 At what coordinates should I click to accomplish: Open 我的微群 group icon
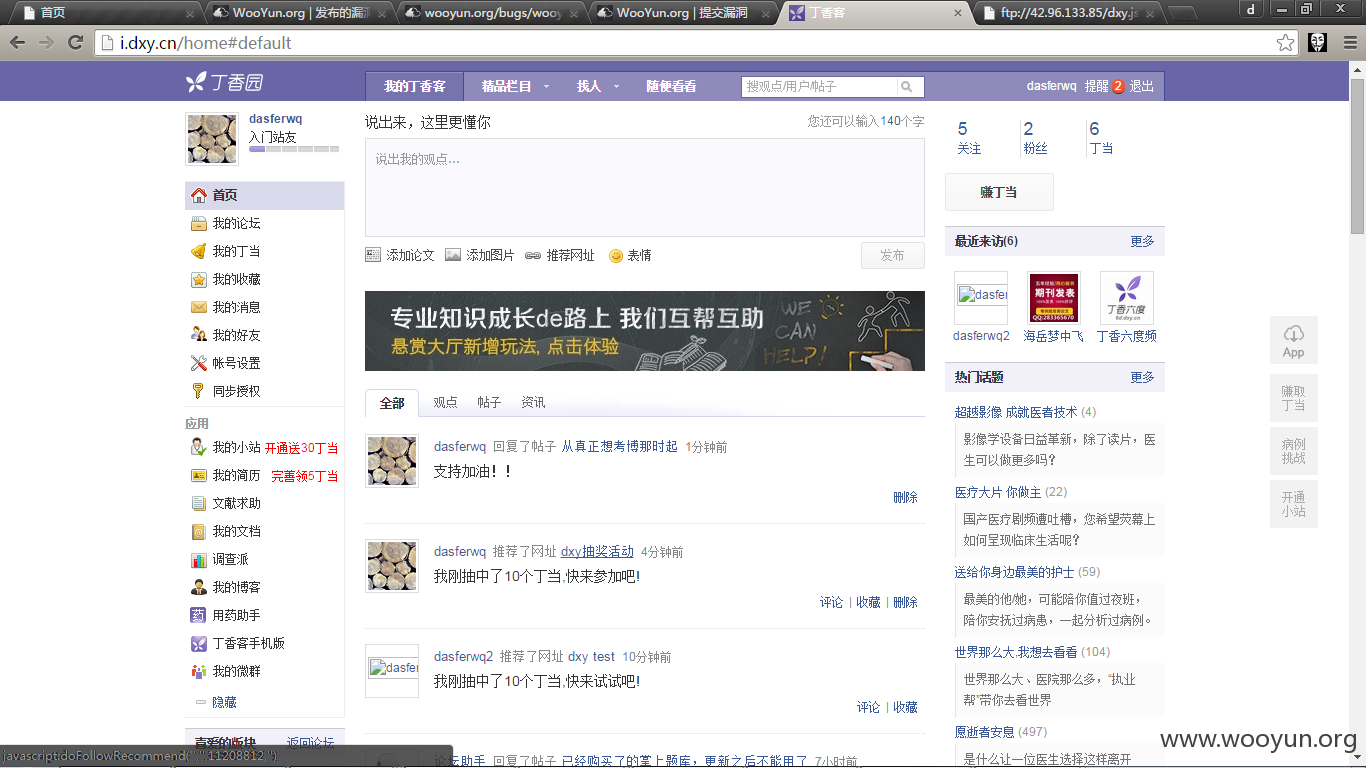[199, 671]
